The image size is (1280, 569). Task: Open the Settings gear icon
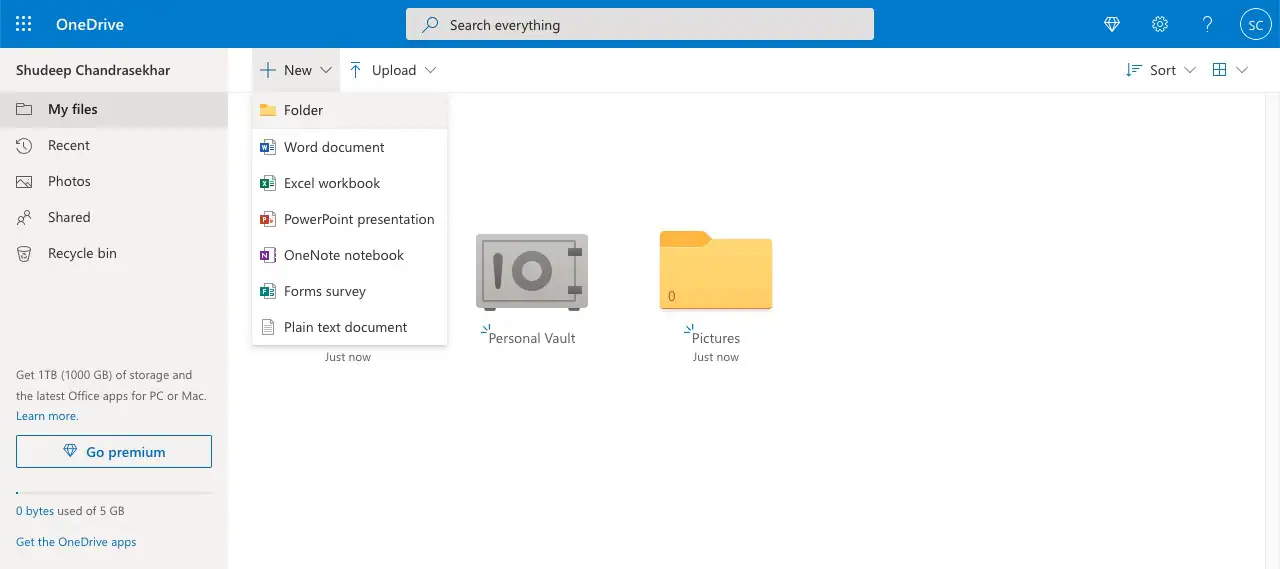tap(1160, 24)
